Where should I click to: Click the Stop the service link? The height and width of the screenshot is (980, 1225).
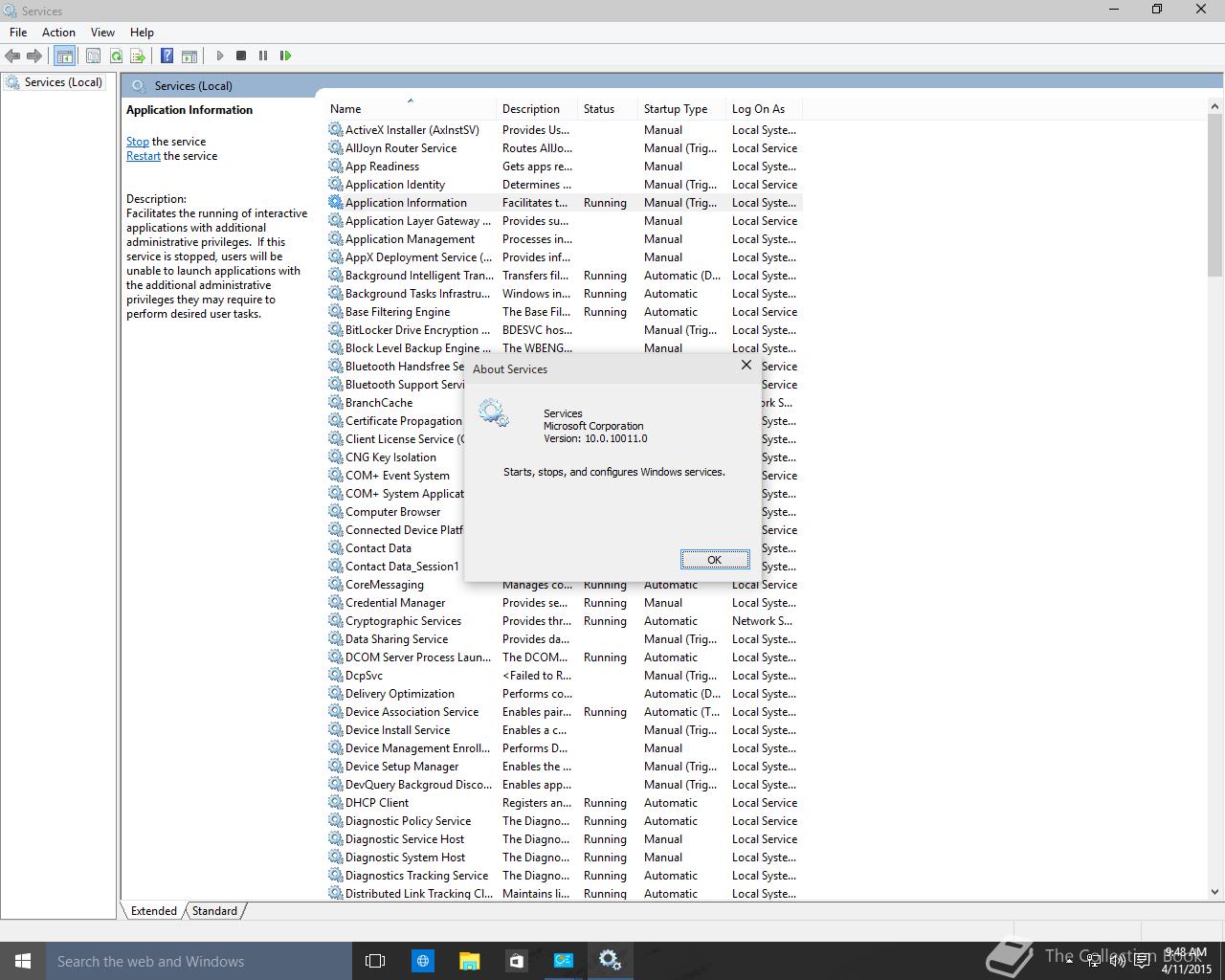[138, 142]
